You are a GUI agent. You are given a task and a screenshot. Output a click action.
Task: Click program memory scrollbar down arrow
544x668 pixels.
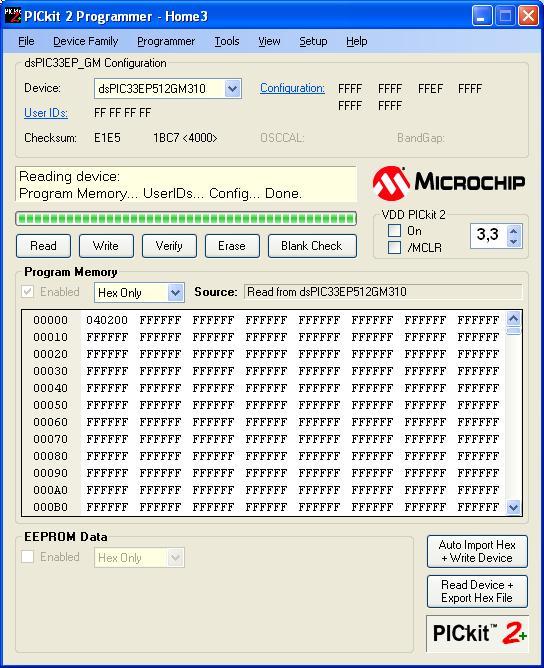tap(513, 507)
